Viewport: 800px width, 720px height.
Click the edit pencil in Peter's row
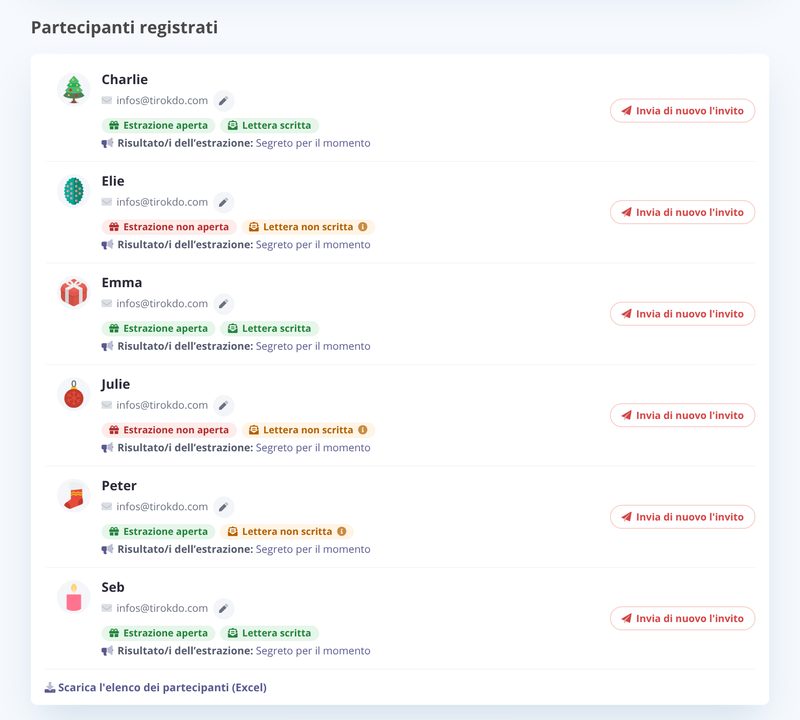[223, 507]
